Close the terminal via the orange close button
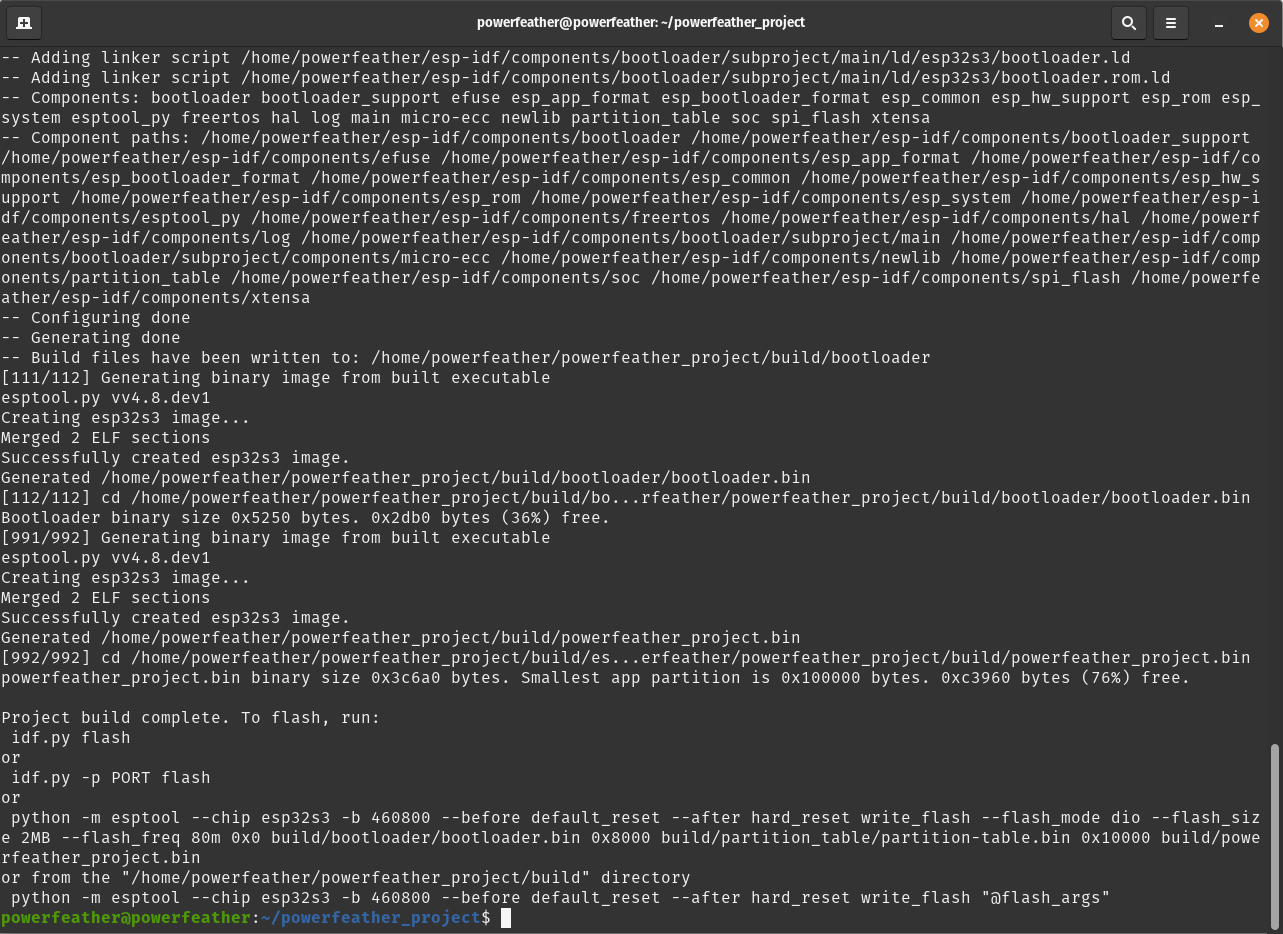This screenshot has width=1283, height=934. [x=1258, y=22]
